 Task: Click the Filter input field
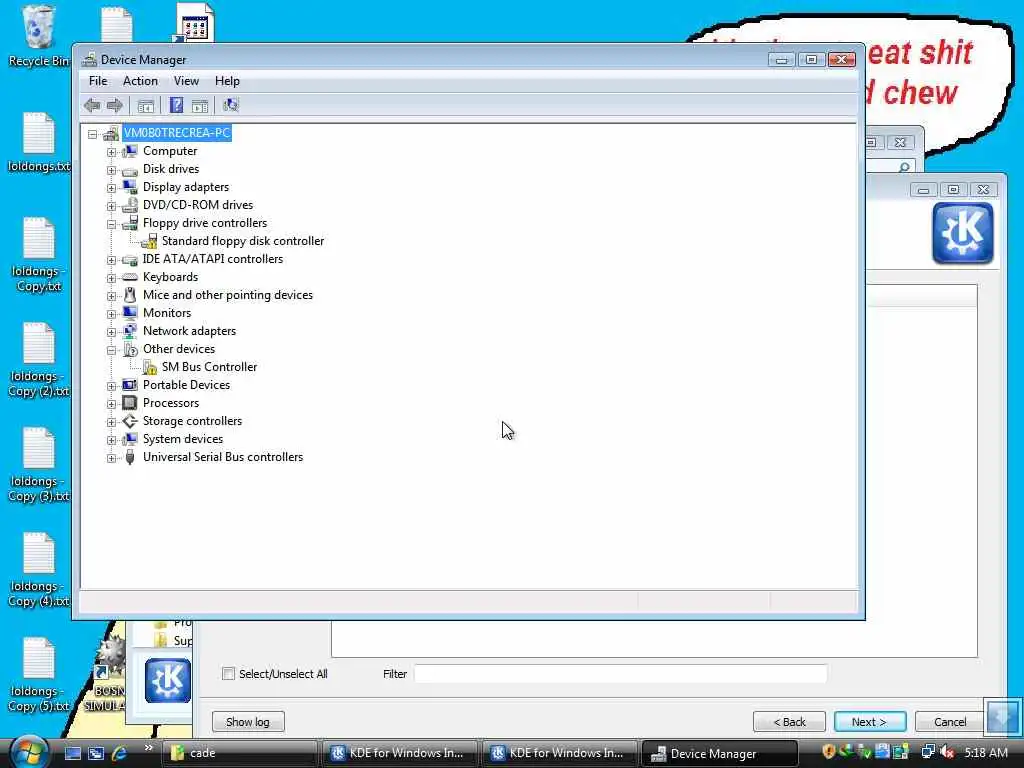[x=620, y=673]
